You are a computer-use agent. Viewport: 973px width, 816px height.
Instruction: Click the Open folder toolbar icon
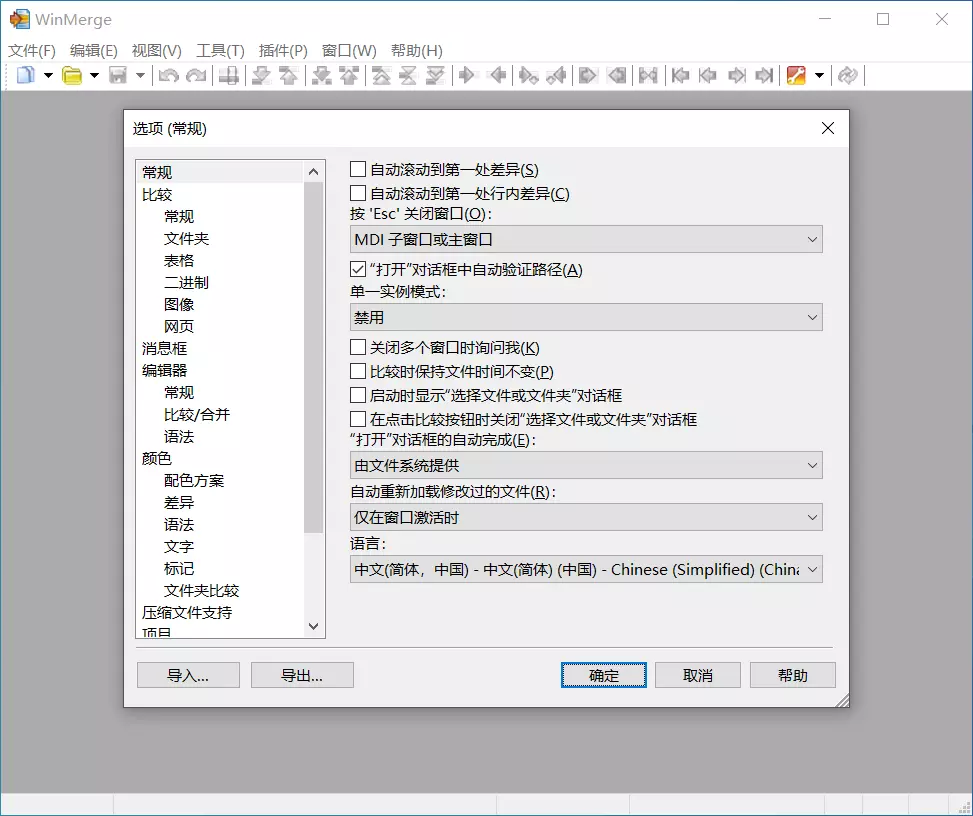72,75
